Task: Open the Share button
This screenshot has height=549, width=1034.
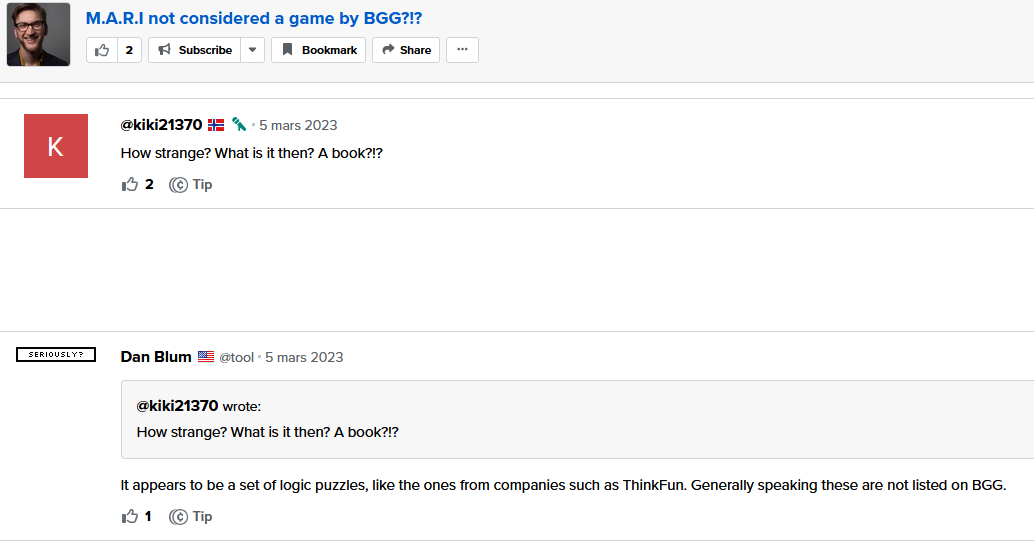Action: tap(406, 50)
